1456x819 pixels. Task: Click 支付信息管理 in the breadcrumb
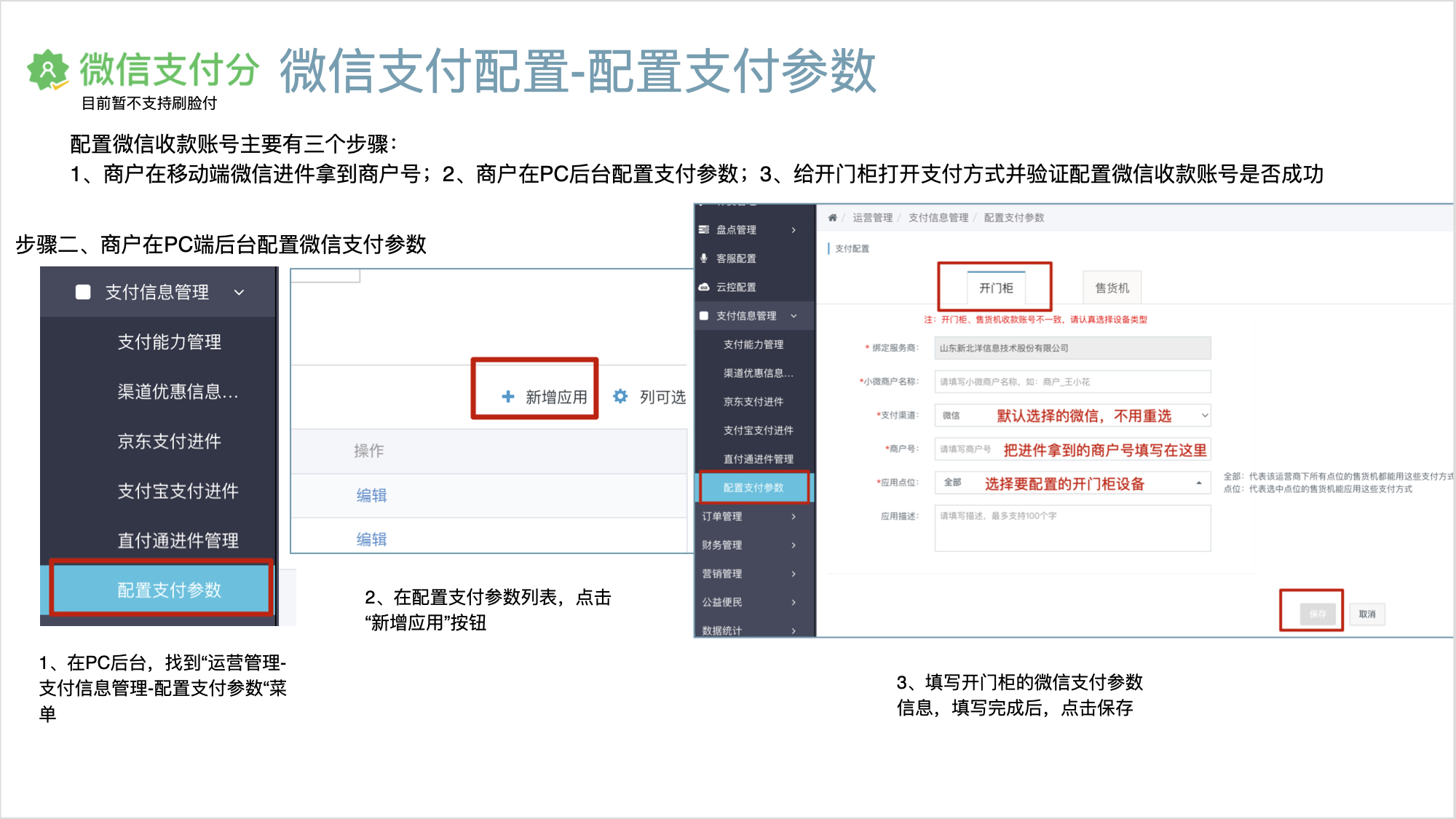pos(938,218)
